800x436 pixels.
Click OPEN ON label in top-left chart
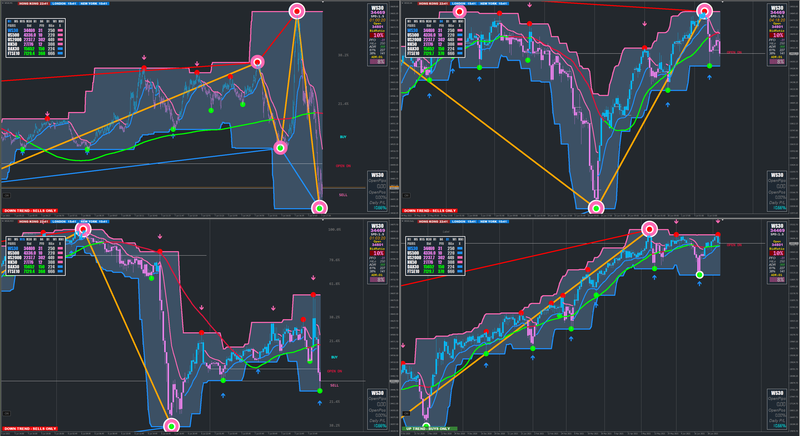pyautogui.click(x=343, y=166)
